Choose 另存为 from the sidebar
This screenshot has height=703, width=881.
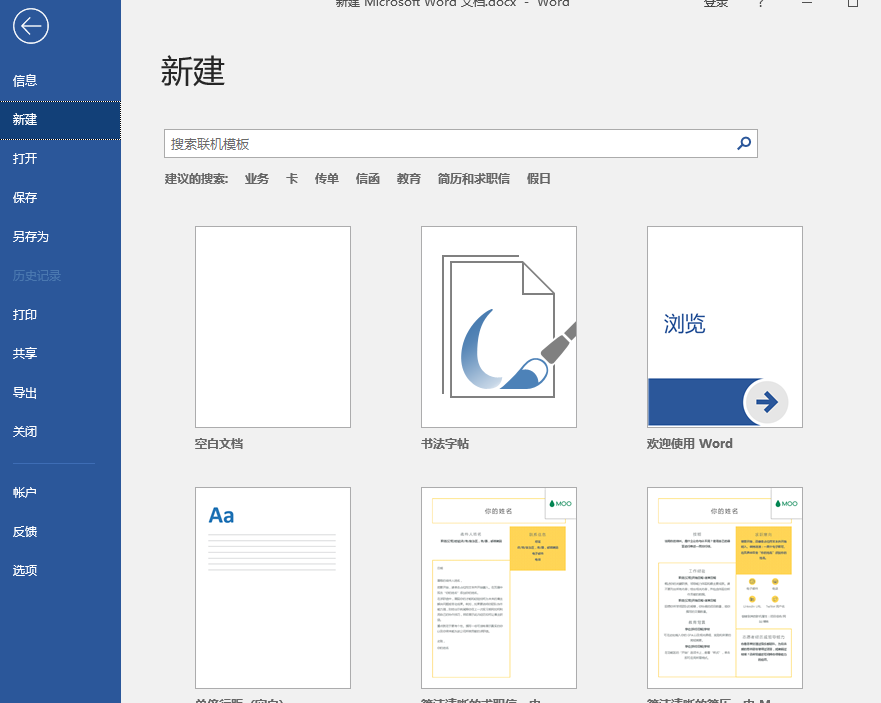coord(60,237)
